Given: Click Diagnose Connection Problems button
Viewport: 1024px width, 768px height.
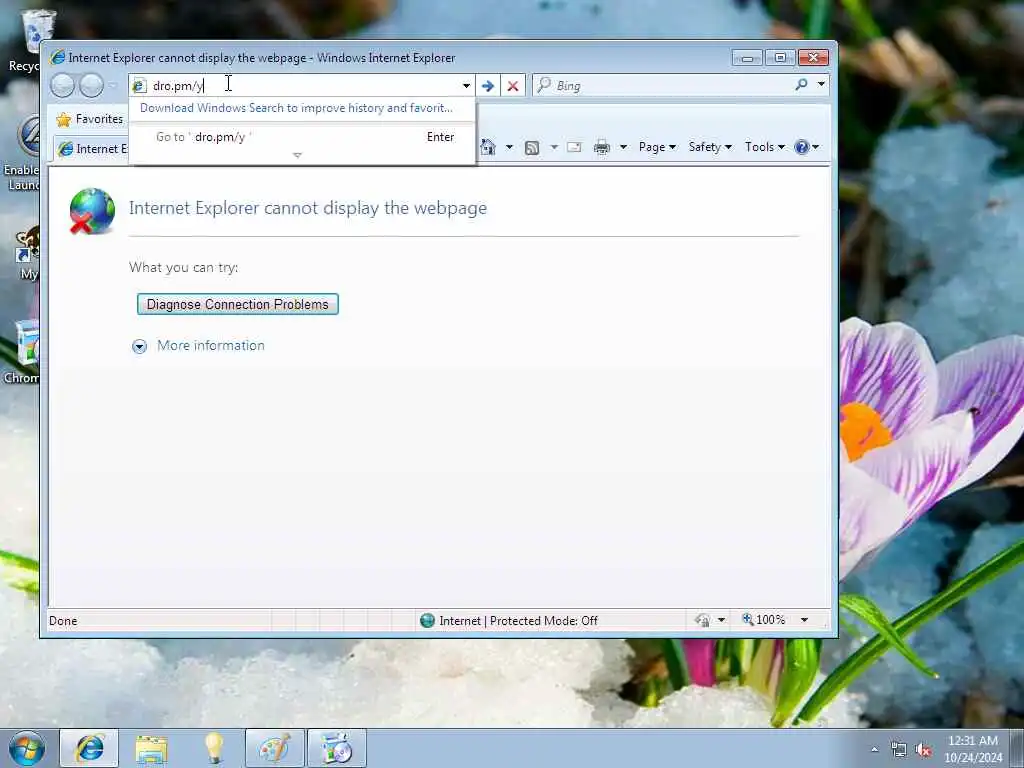Looking at the screenshot, I should coord(238,304).
